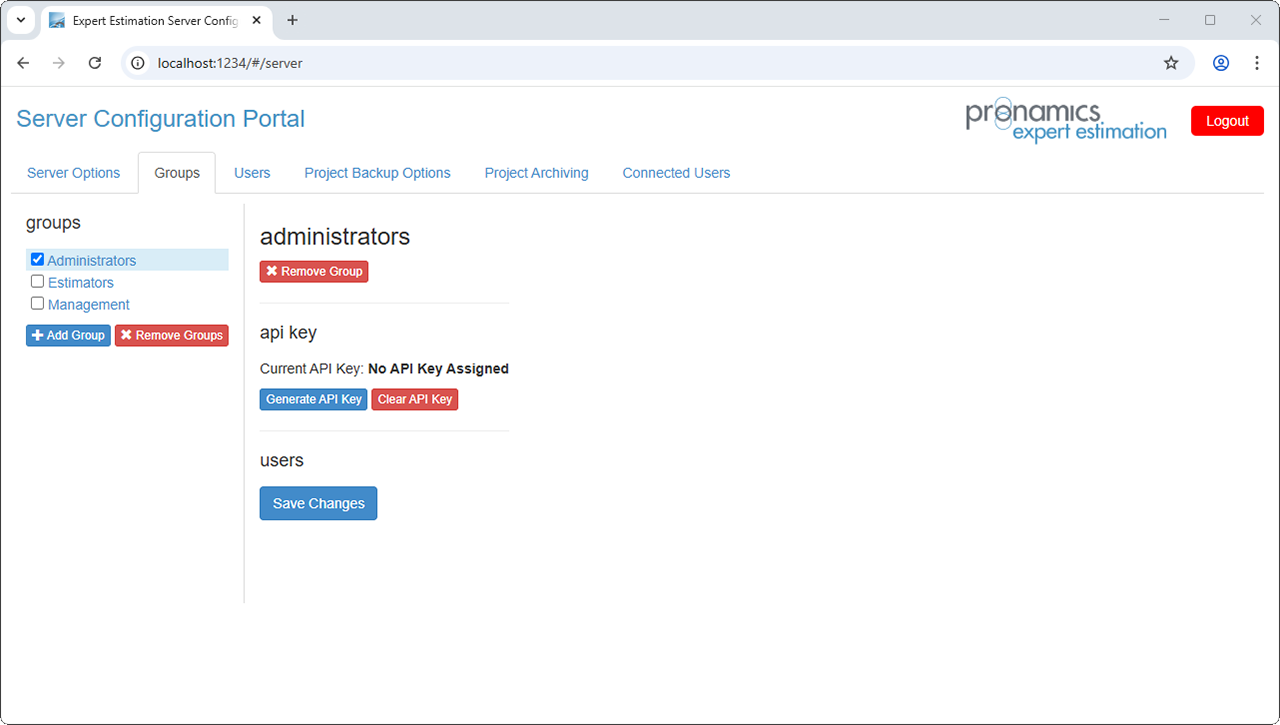The image size is (1280, 725).
Task: Click the browser reload icon
Action: pos(95,63)
